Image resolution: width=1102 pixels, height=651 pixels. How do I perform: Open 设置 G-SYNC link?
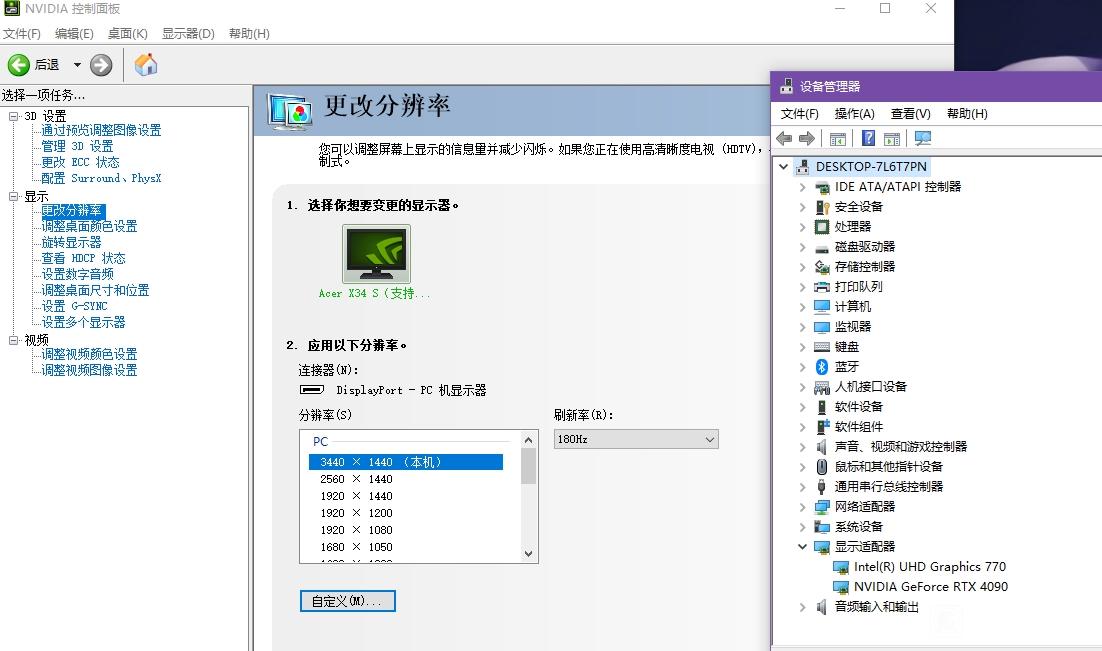pos(74,306)
